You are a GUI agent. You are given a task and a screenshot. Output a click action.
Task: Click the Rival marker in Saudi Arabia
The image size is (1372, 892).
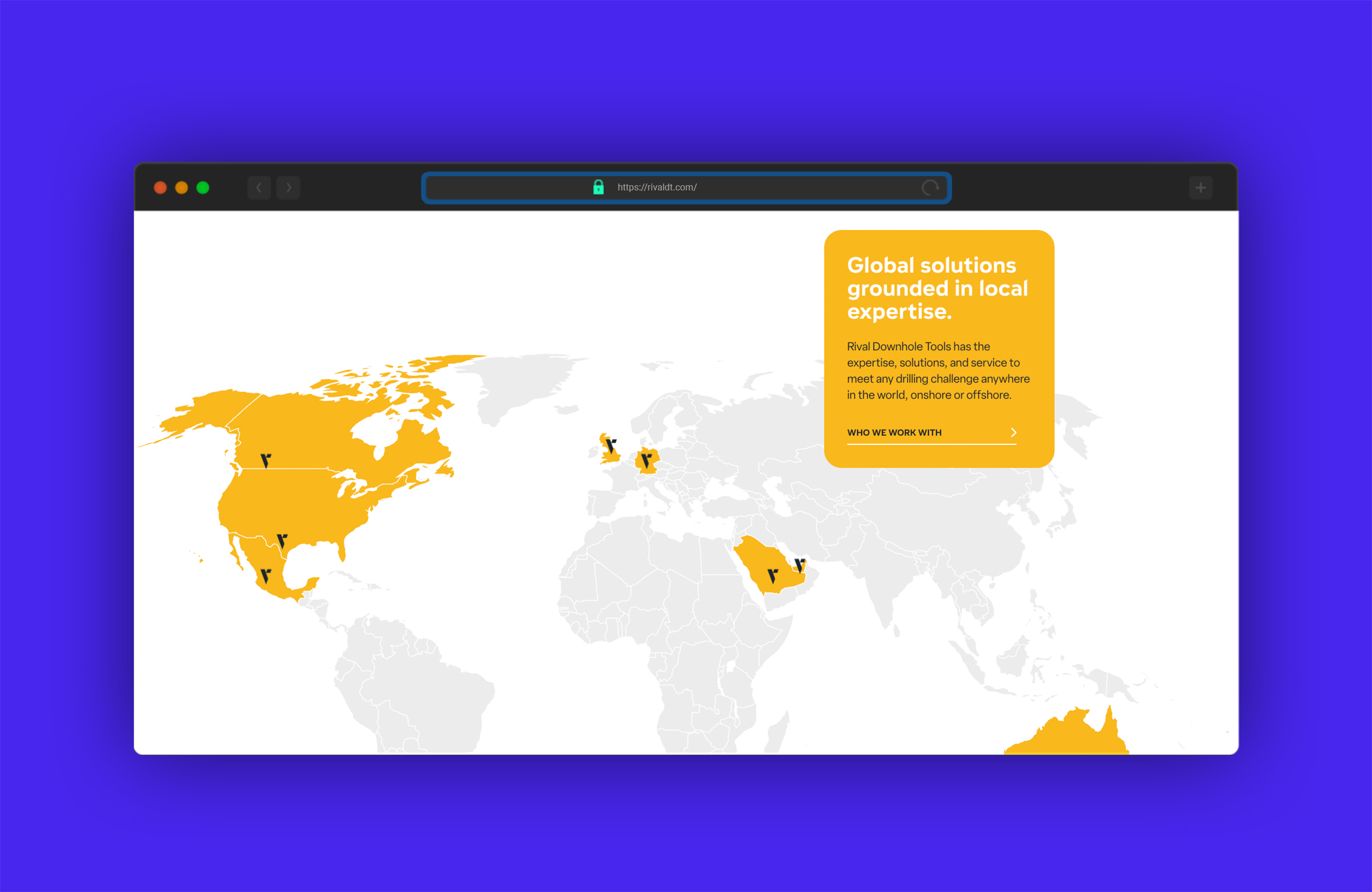click(x=772, y=575)
